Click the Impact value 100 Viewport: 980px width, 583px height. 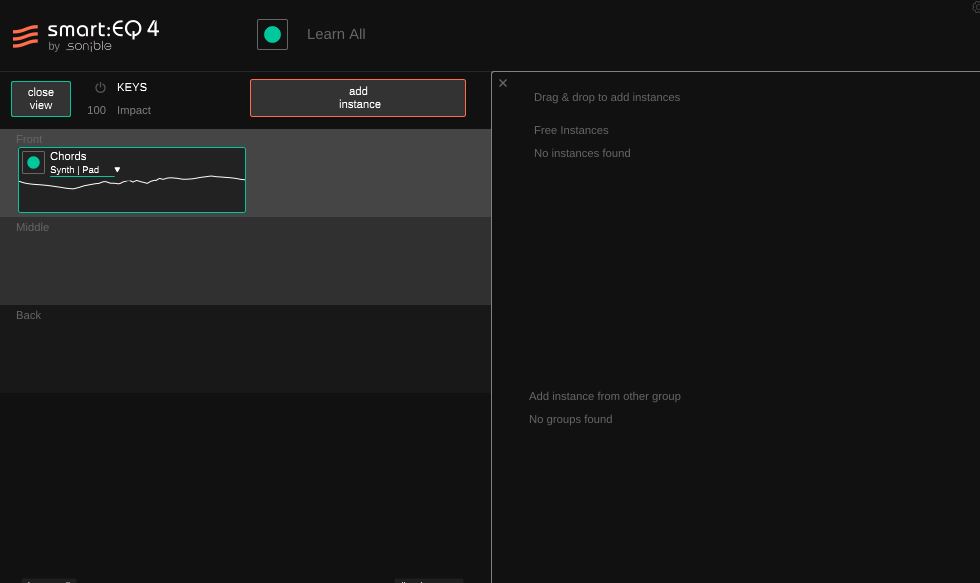pyautogui.click(x=96, y=110)
